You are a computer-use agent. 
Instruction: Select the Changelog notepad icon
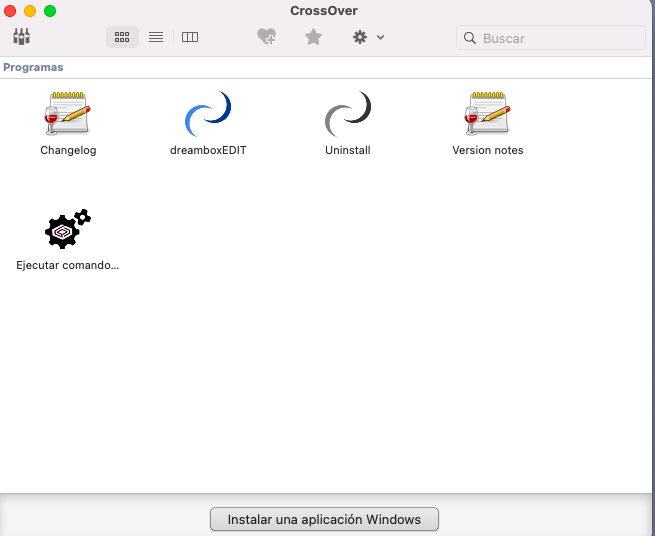[x=68, y=114]
